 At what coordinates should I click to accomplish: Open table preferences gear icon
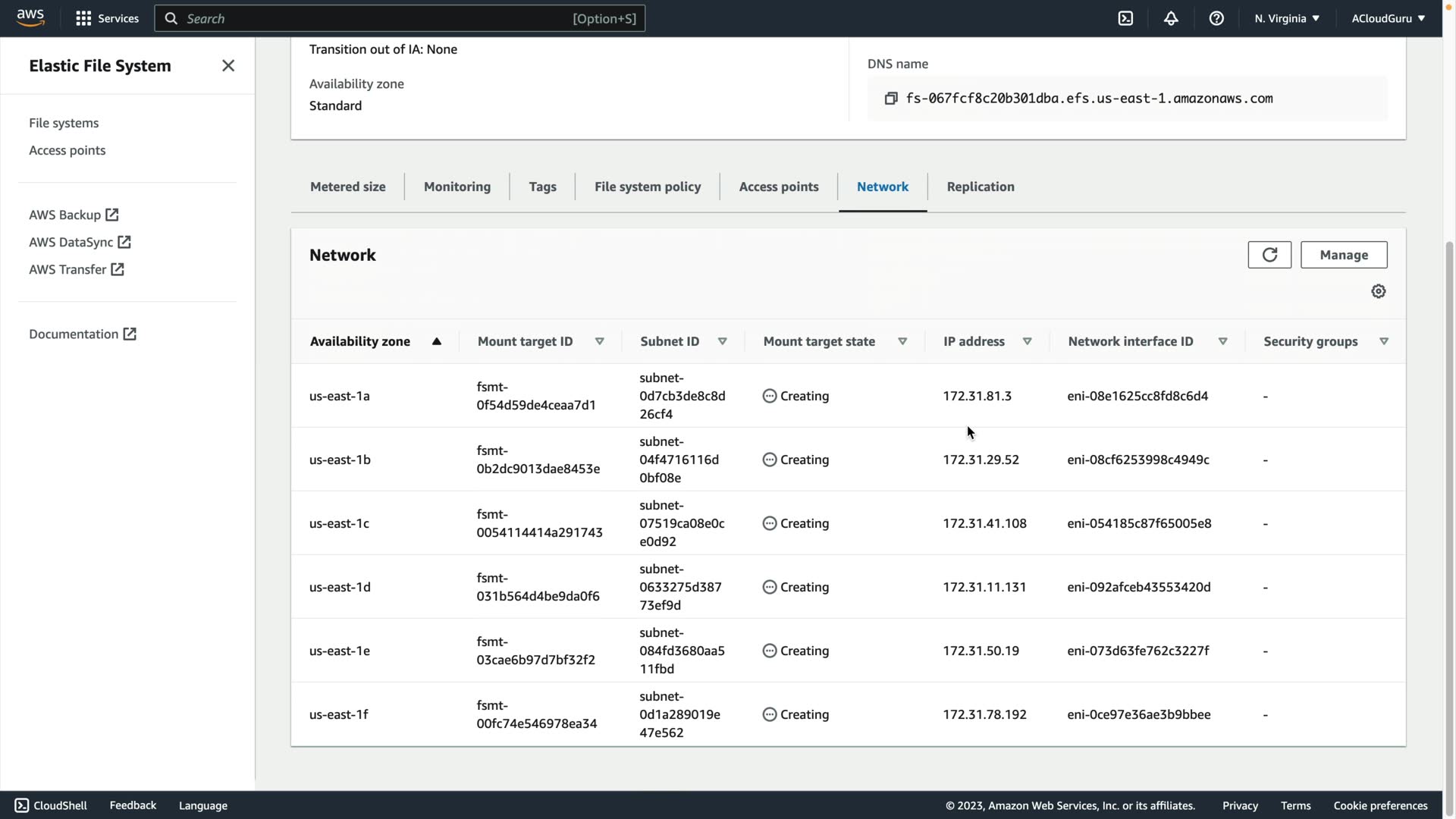(x=1378, y=291)
